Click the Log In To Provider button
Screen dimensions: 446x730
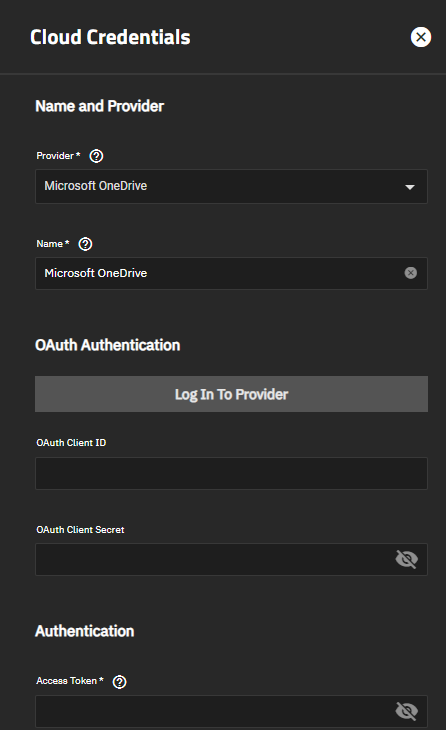[x=231, y=394]
